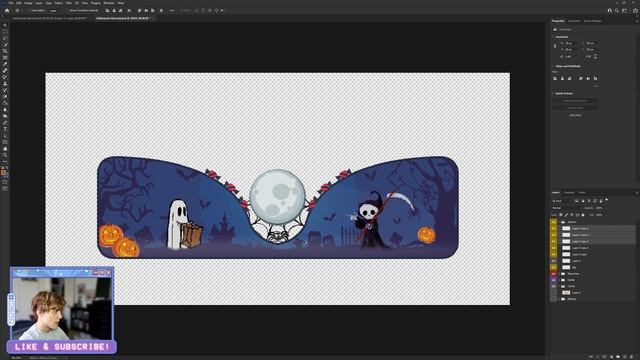Toggle Quick Mask mode icon
640x360 pixels.
5,182
